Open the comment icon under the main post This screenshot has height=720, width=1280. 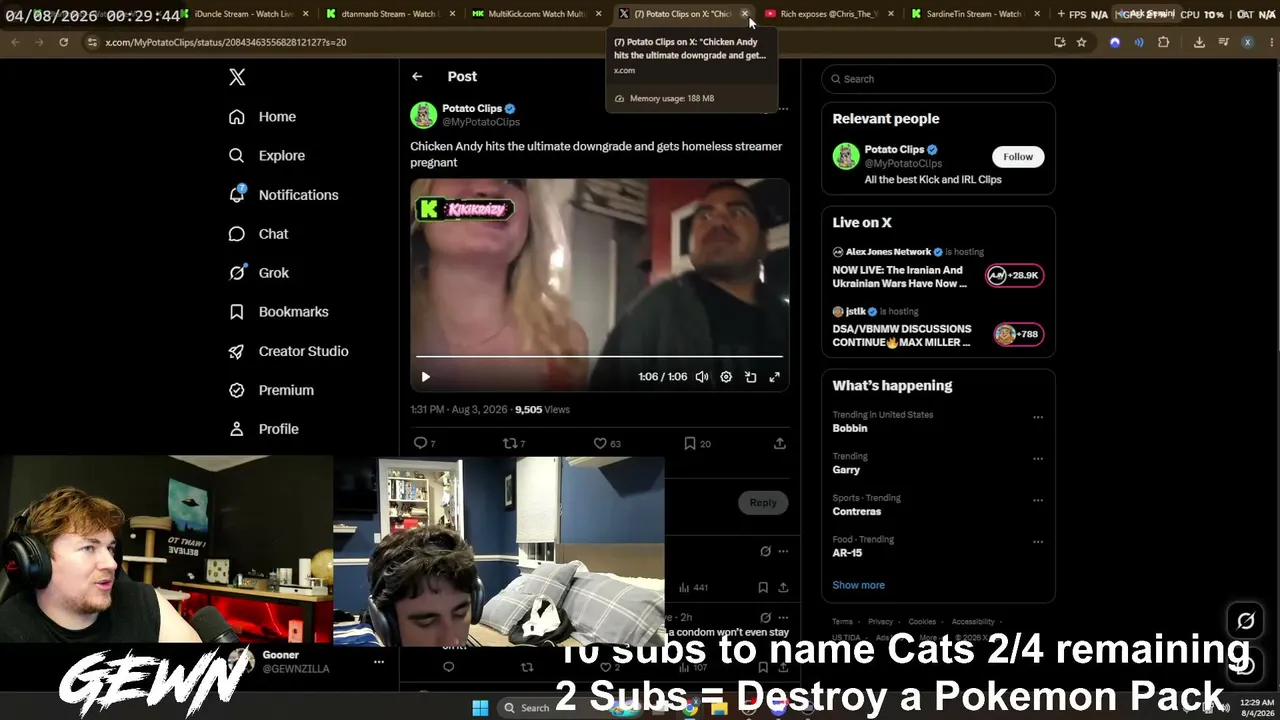click(x=420, y=443)
